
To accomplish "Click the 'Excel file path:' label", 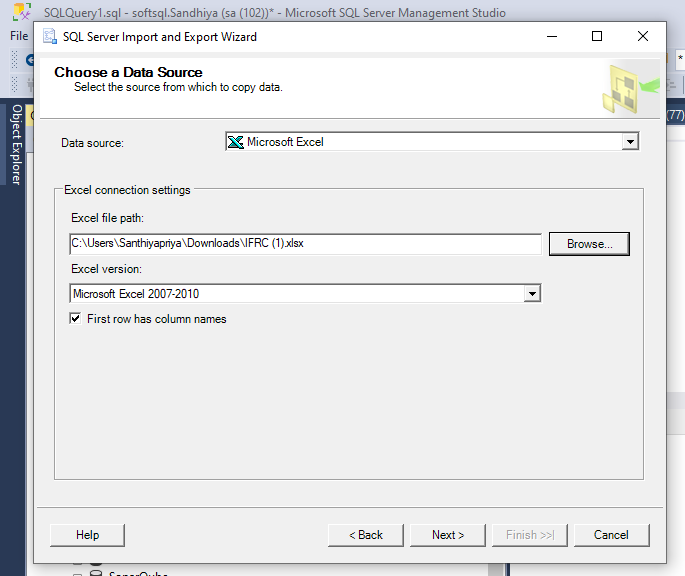I will [x=107, y=218].
